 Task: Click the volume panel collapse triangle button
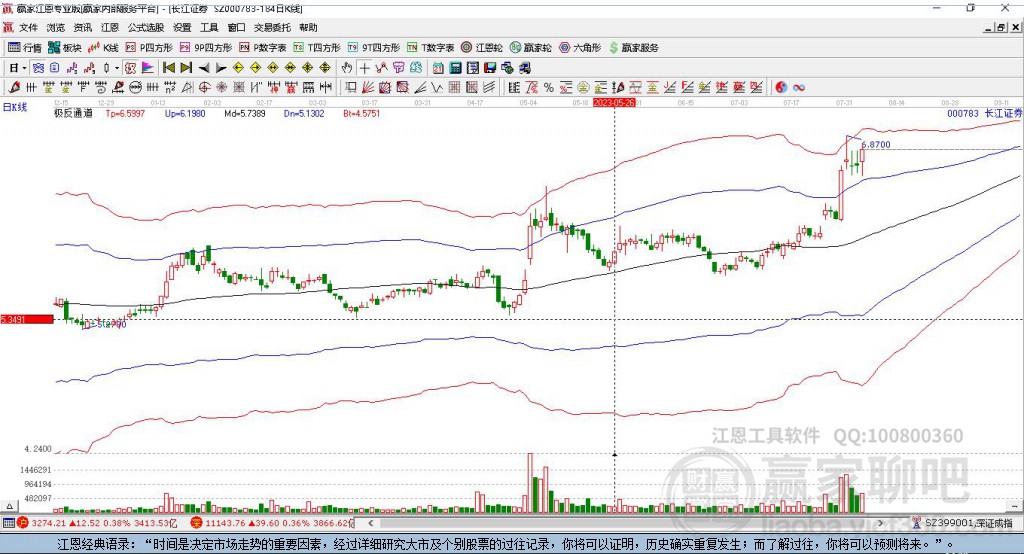(9, 506)
